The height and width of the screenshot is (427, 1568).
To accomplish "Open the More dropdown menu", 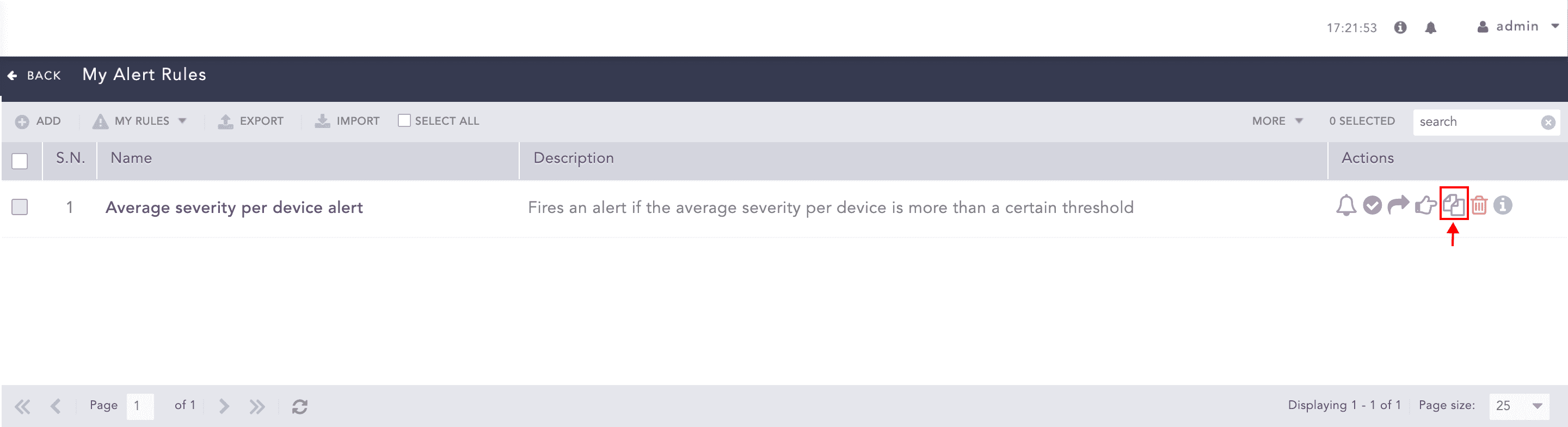I will 1277,121.
